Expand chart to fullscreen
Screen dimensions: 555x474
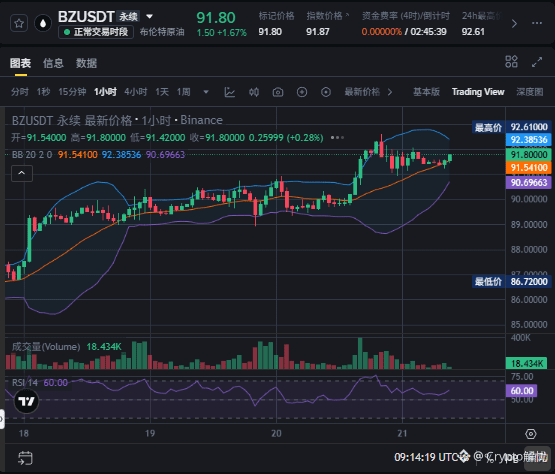click(x=537, y=62)
